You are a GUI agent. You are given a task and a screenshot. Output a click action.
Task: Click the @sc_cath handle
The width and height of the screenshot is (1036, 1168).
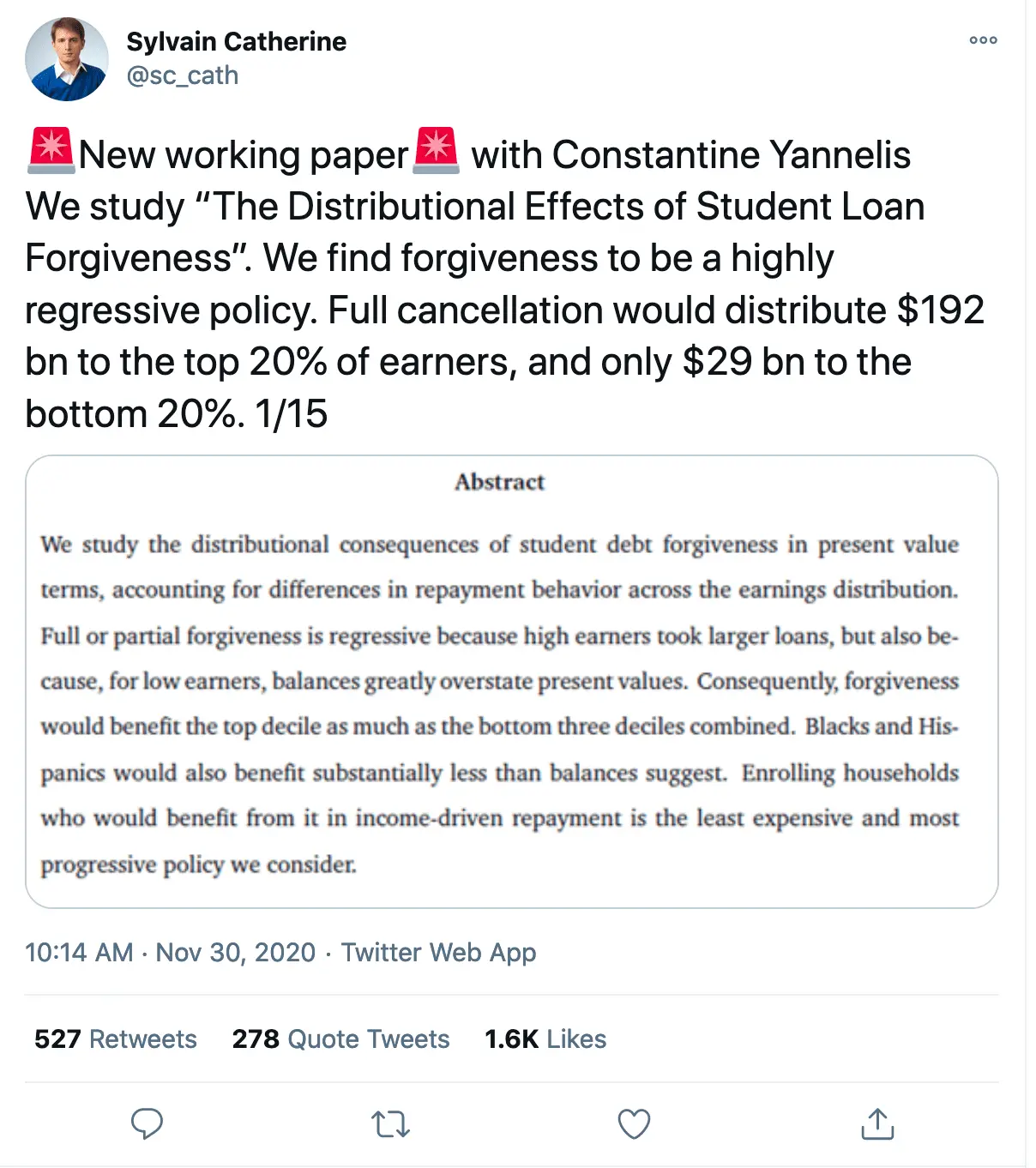[182, 75]
